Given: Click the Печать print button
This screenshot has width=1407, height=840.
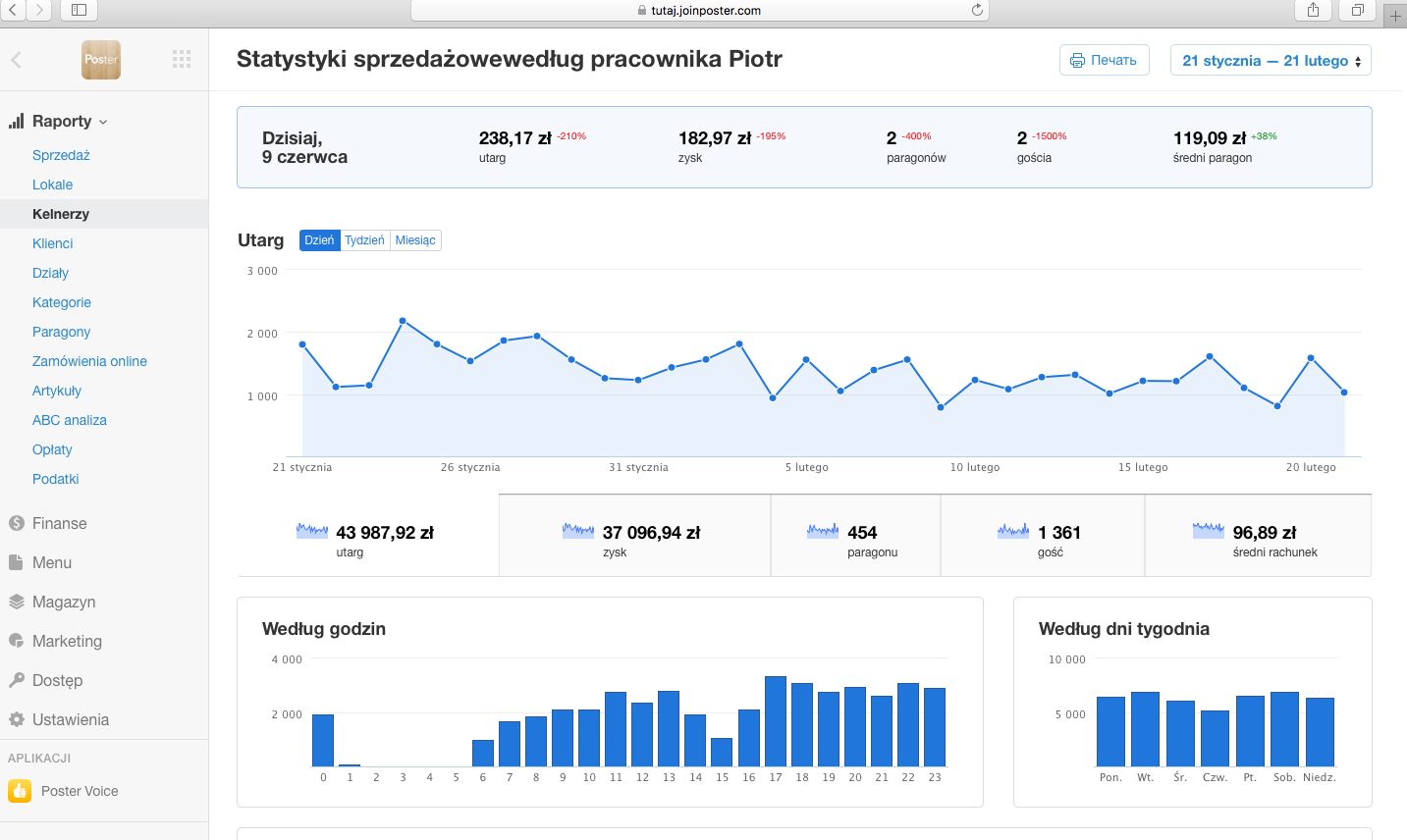Looking at the screenshot, I should pyautogui.click(x=1105, y=60).
